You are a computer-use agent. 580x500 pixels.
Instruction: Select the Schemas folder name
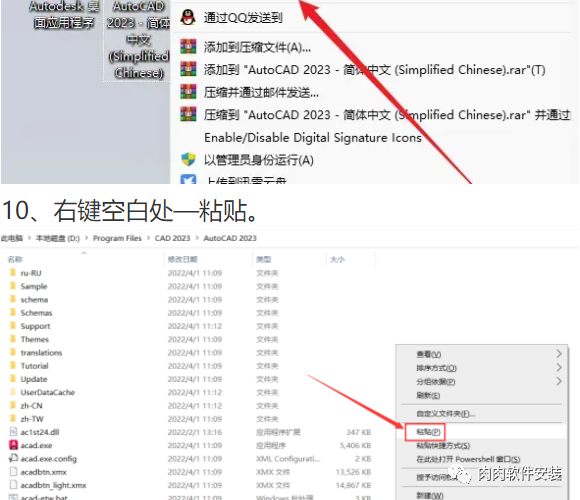tap(36, 313)
